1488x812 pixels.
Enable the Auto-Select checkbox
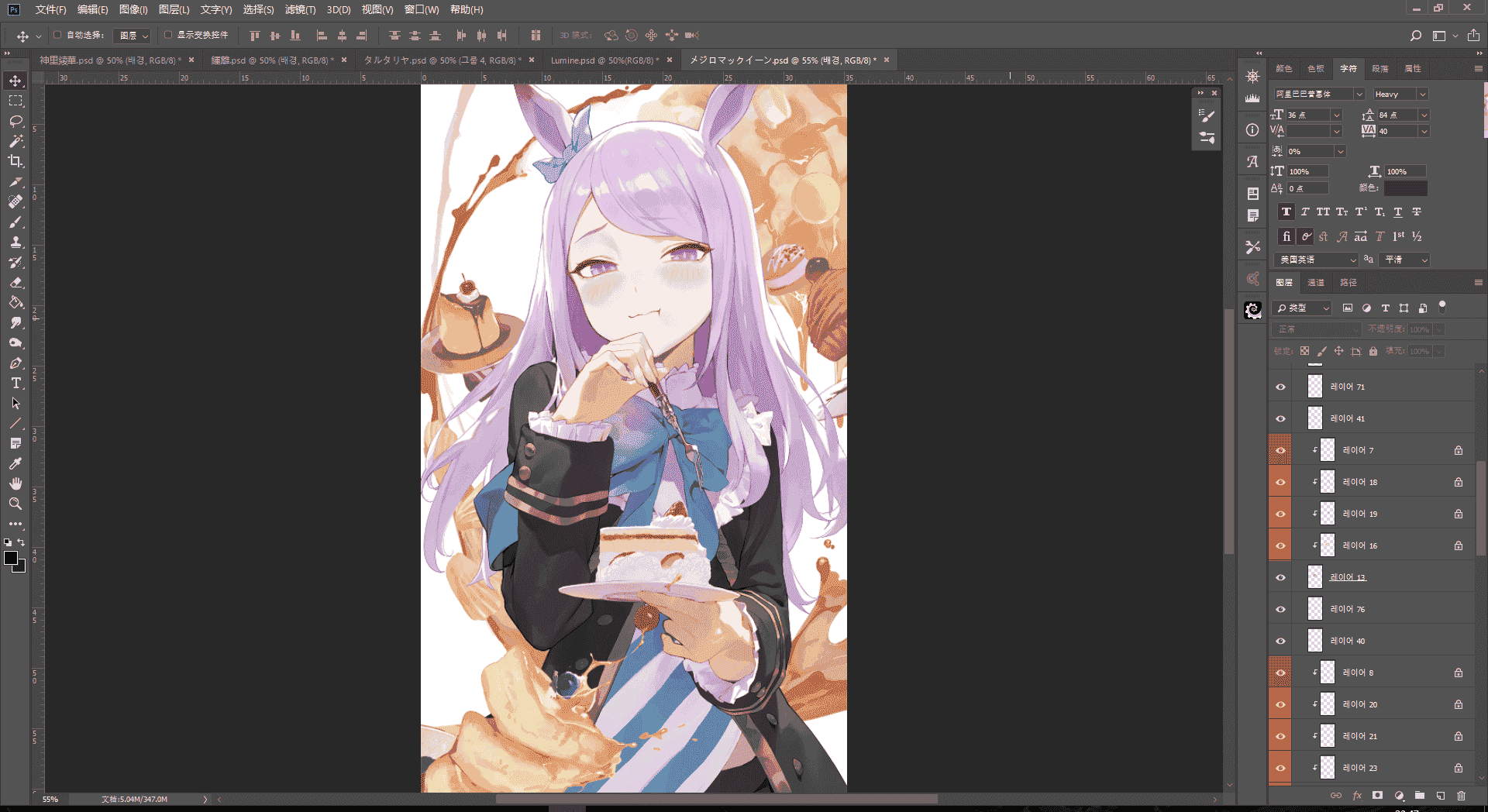pyautogui.click(x=57, y=35)
